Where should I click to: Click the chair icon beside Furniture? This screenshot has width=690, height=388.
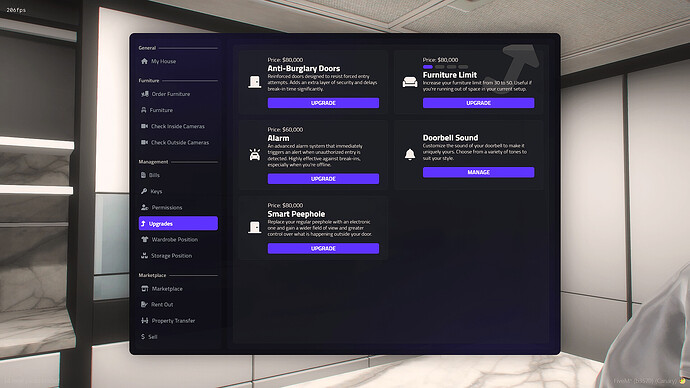pos(143,110)
